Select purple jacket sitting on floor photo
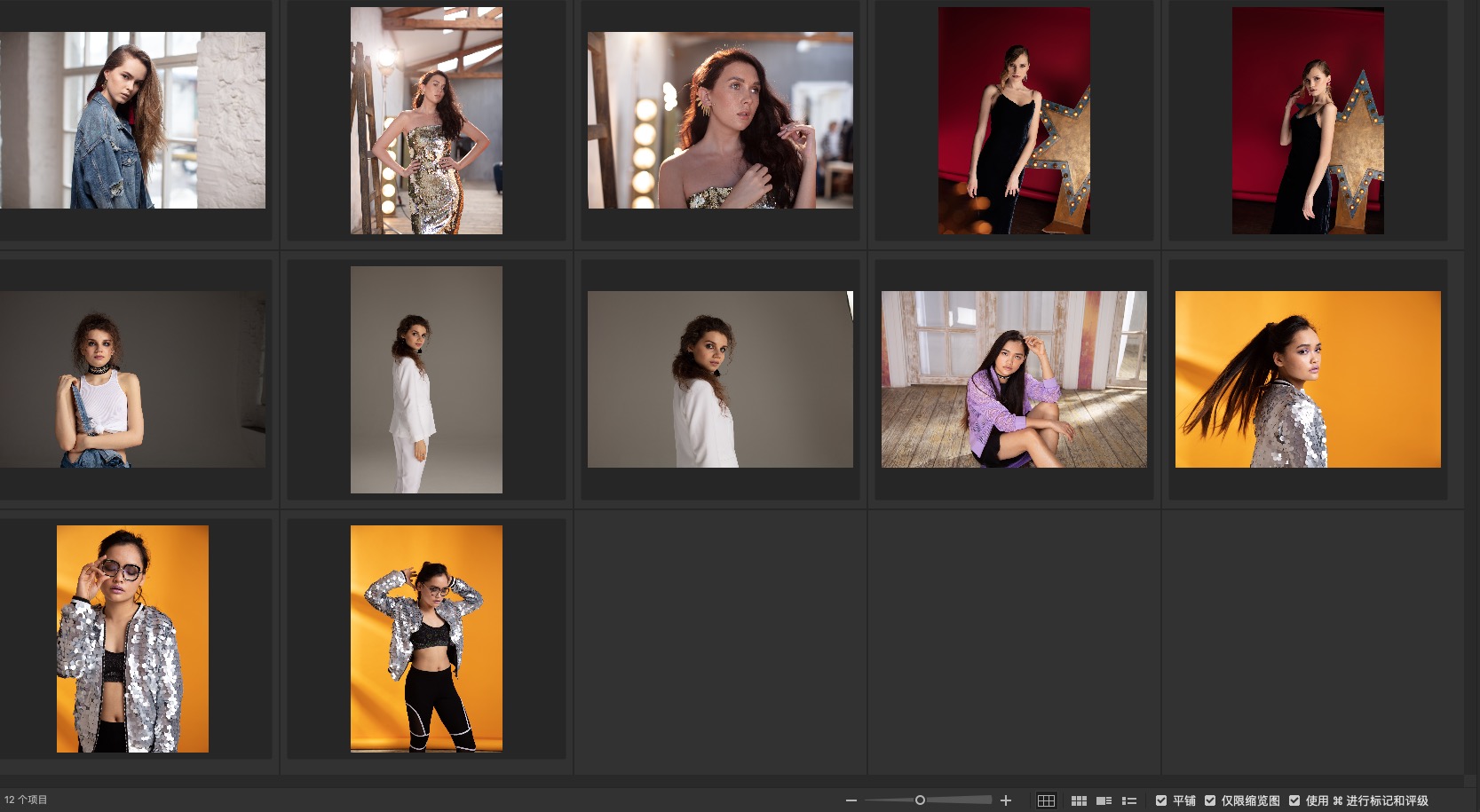 pyautogui.click(x=1014, y=380)
